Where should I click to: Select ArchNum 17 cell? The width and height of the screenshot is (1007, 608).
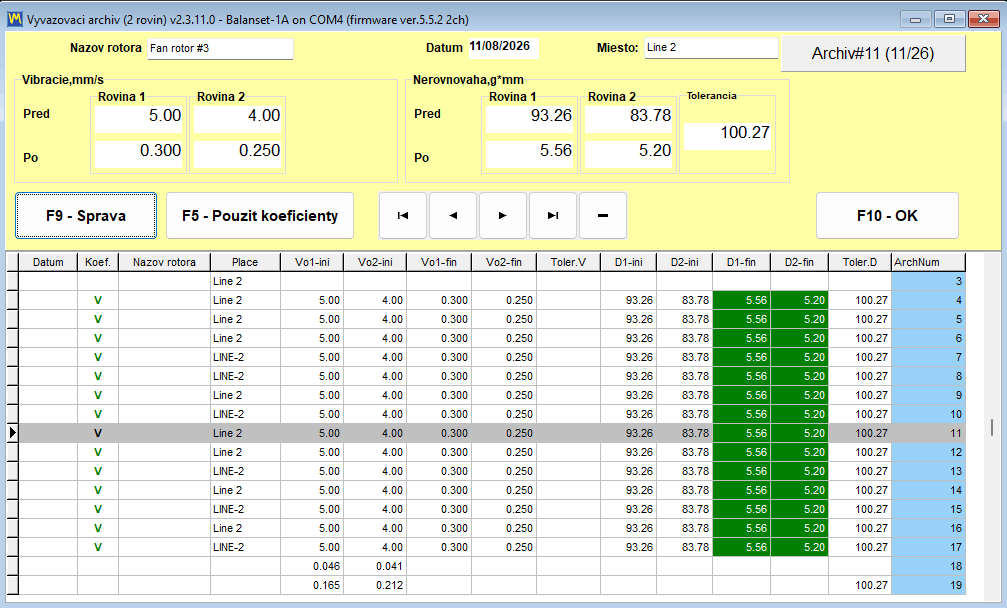(x=929, y=547)
